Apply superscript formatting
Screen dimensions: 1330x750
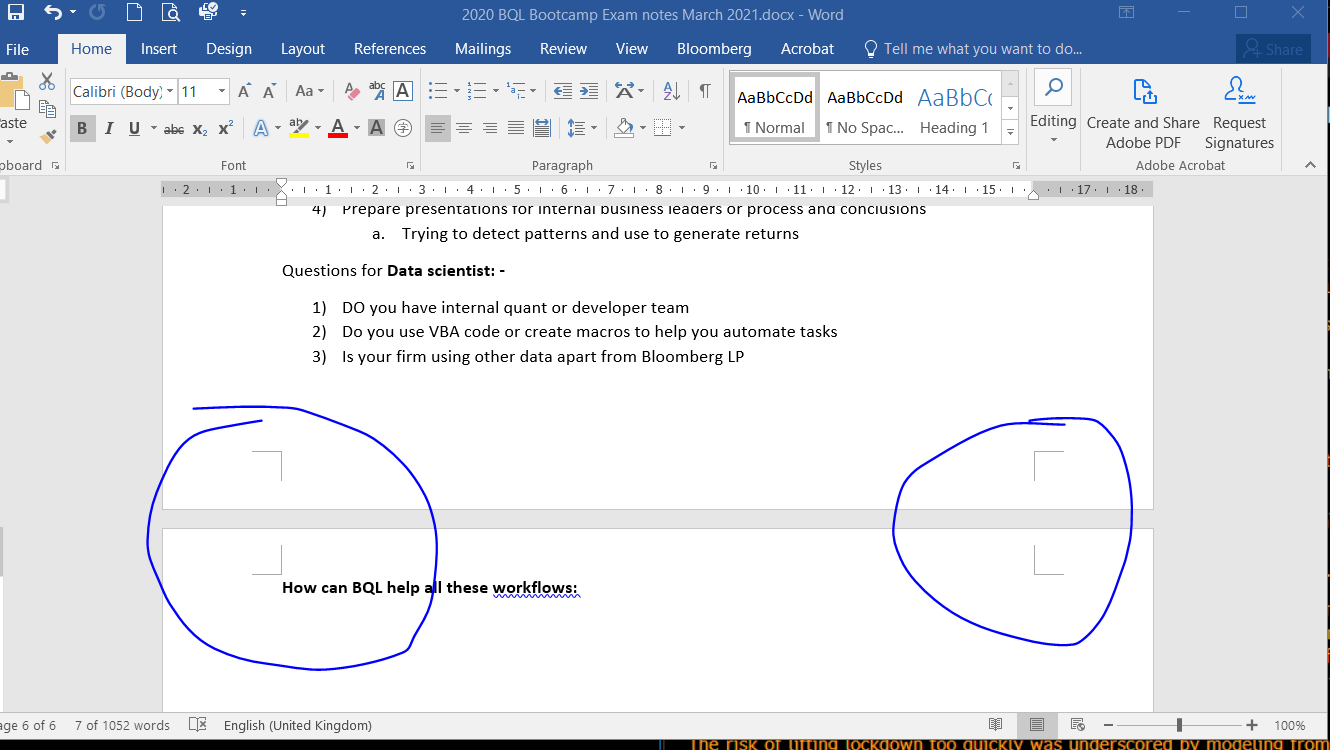click(225, 128)
